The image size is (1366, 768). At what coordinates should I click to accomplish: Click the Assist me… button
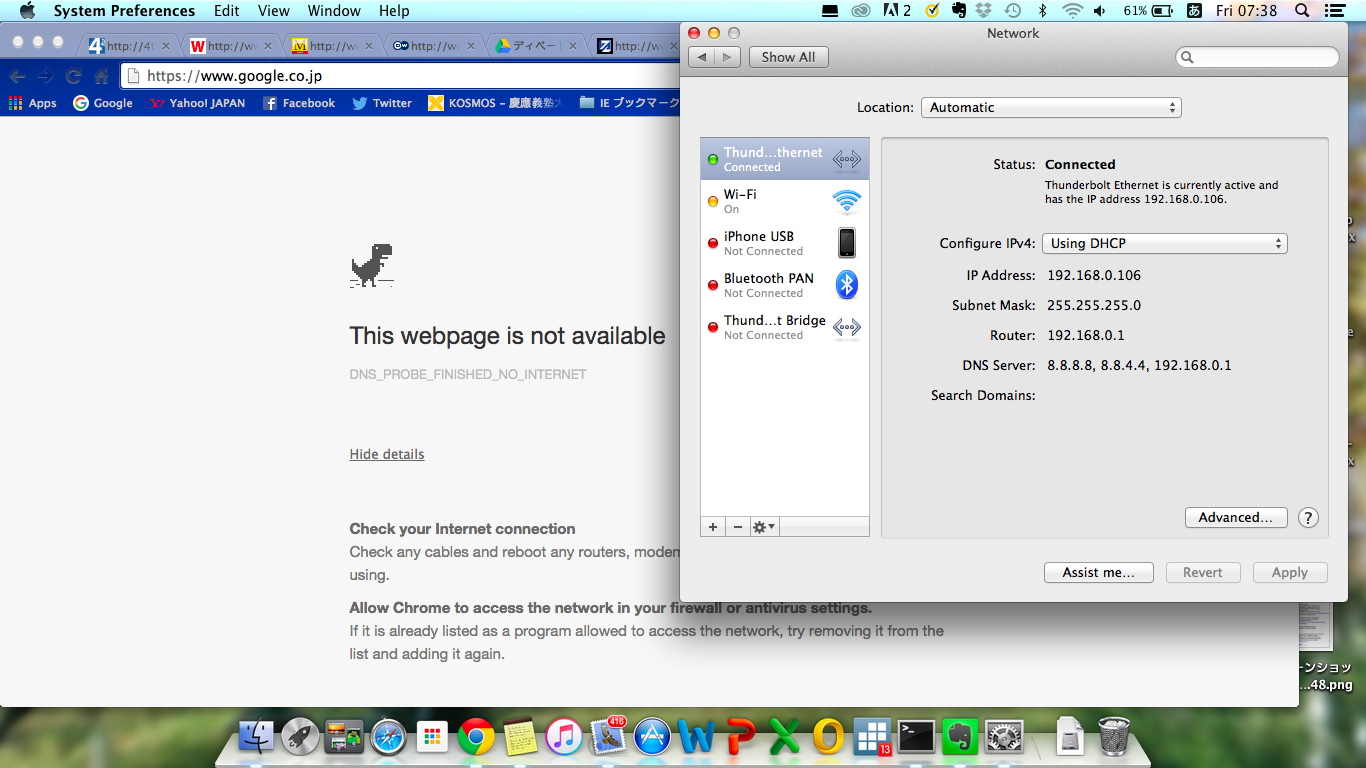pos(1099,572)
